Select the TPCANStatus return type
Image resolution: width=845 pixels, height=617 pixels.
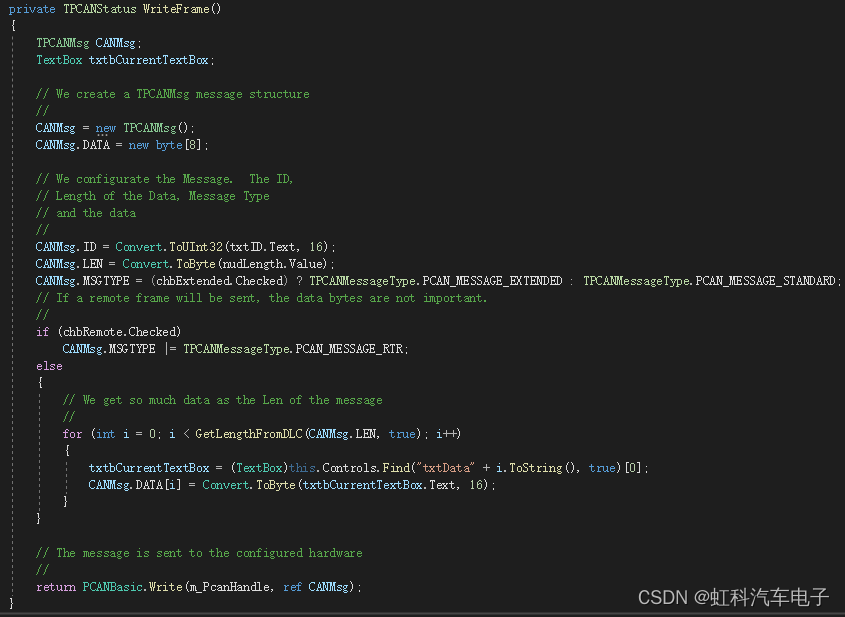click(99, 9)
